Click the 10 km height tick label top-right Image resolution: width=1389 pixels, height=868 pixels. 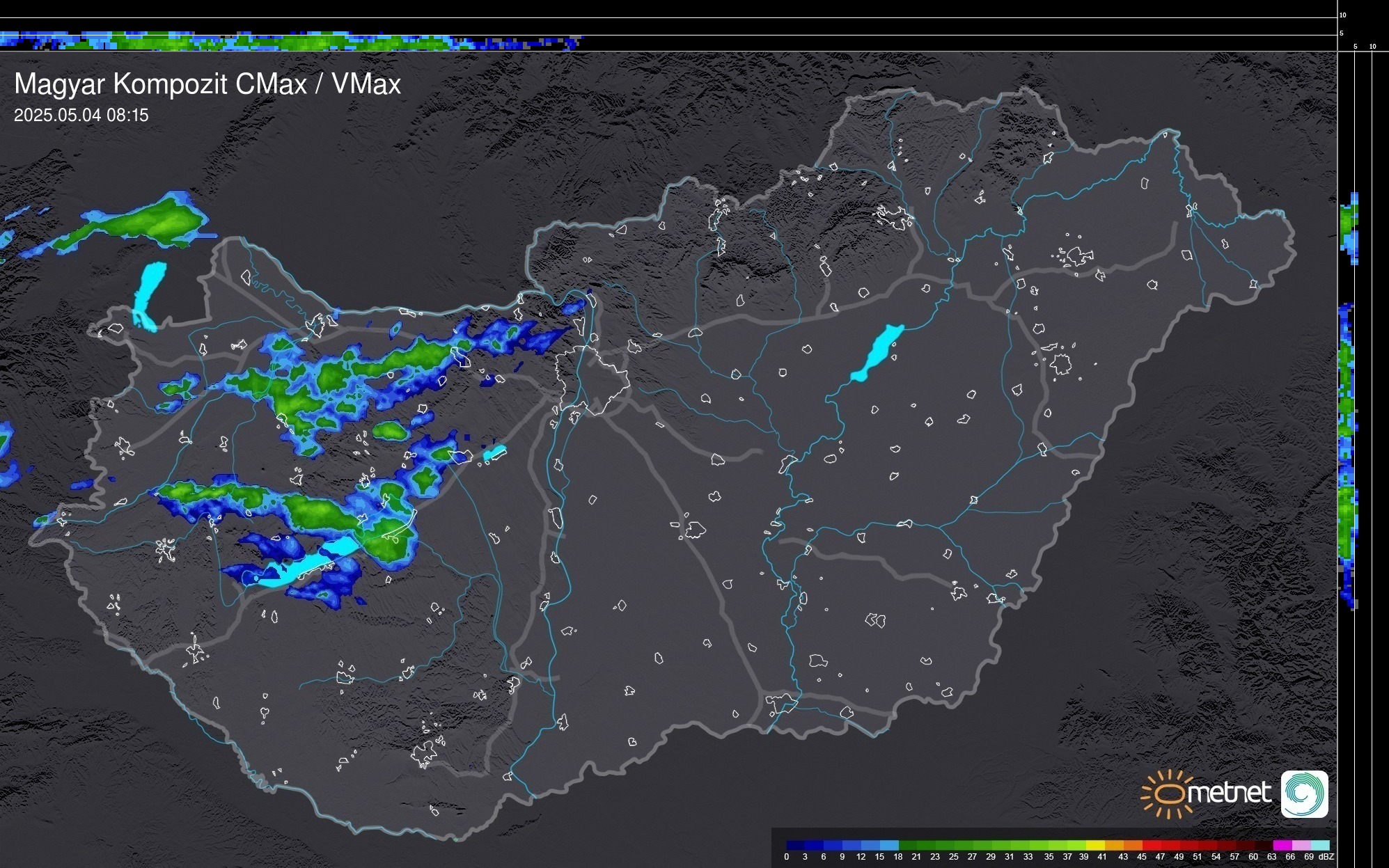coord(1343,15)
